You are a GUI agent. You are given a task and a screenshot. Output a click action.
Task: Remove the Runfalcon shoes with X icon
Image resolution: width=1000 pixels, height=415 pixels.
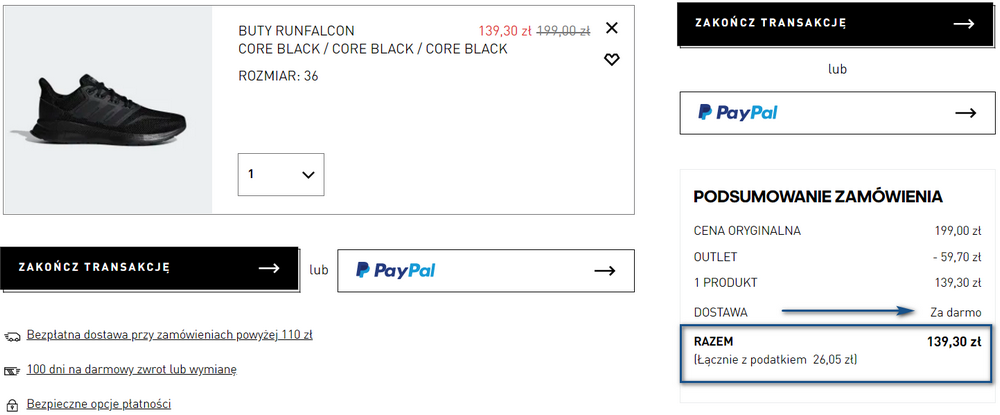(612, 28)
